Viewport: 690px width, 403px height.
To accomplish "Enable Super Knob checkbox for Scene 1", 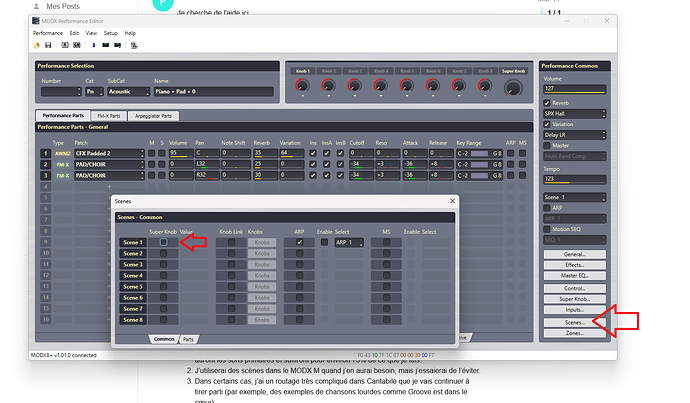I will pyautogui.click(x=163, y=242).
